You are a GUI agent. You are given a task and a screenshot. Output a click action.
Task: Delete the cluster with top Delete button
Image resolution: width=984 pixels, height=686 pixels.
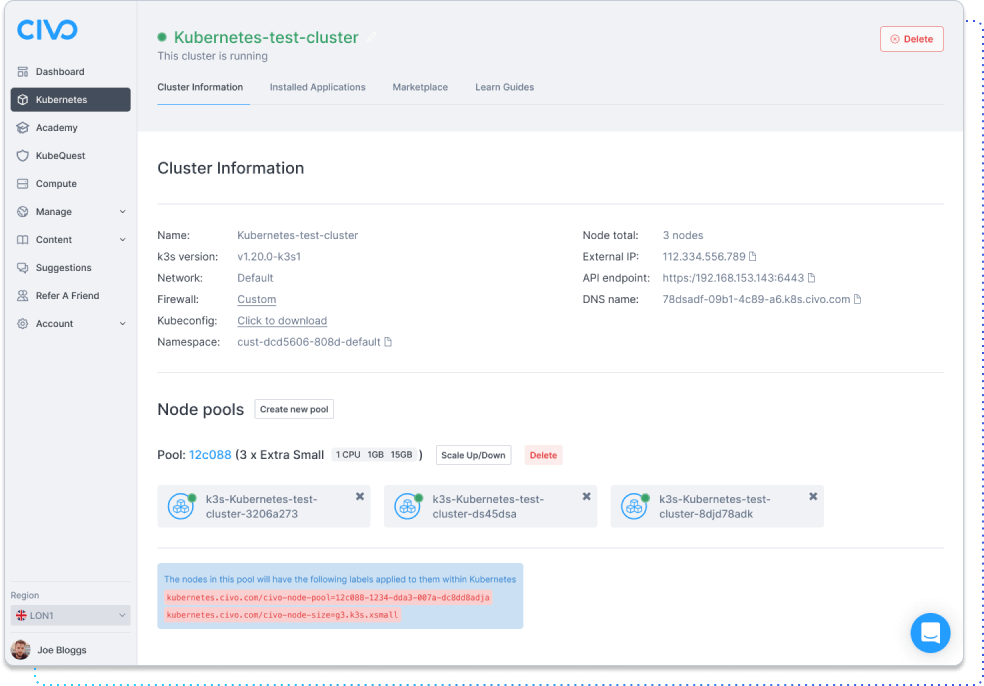(911, 39)
